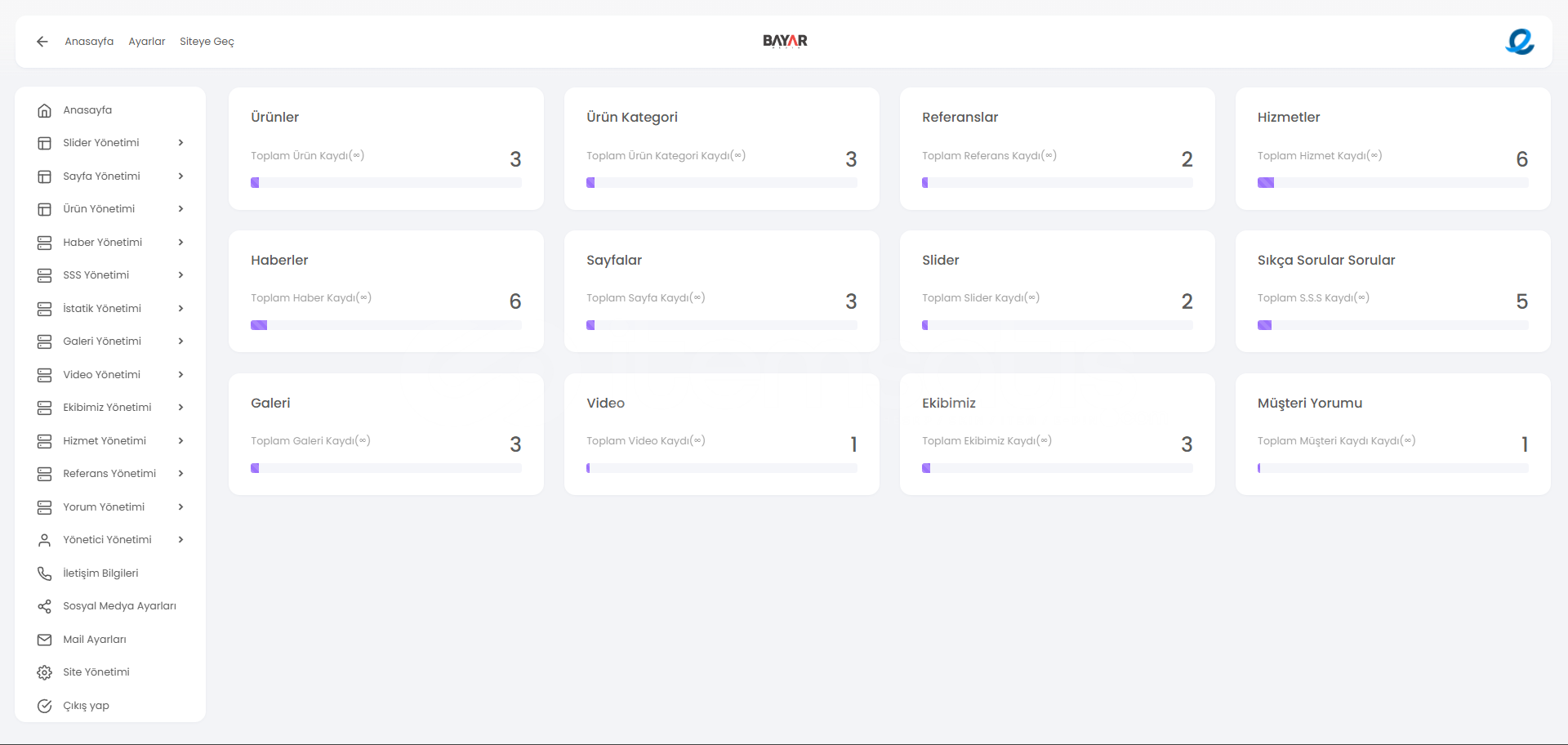This screenshot has width=1568, height=745.
Task: Click the progress bar in Hizmetler card
Action: coord(1392,183)
